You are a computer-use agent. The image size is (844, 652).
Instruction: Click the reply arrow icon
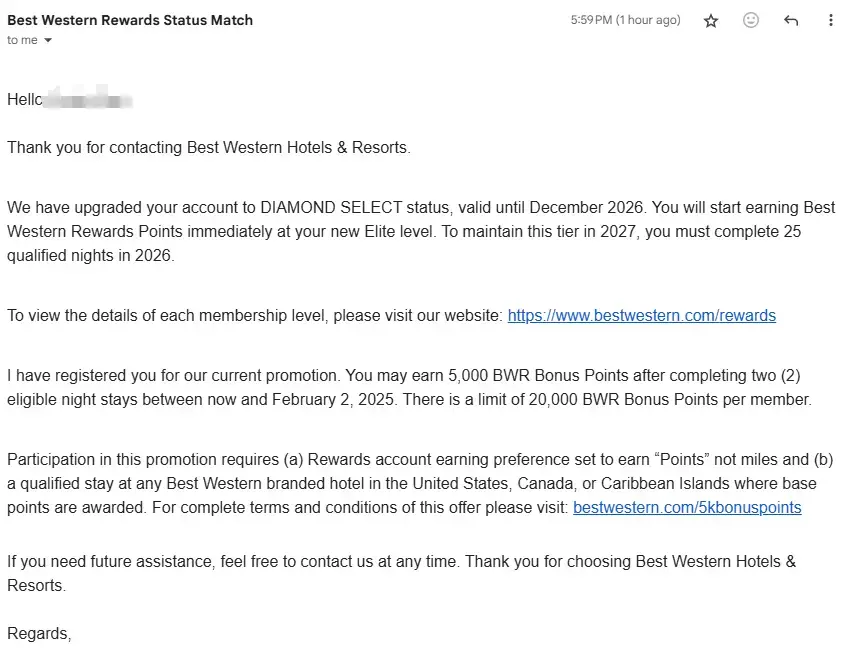tap(791, 20)
